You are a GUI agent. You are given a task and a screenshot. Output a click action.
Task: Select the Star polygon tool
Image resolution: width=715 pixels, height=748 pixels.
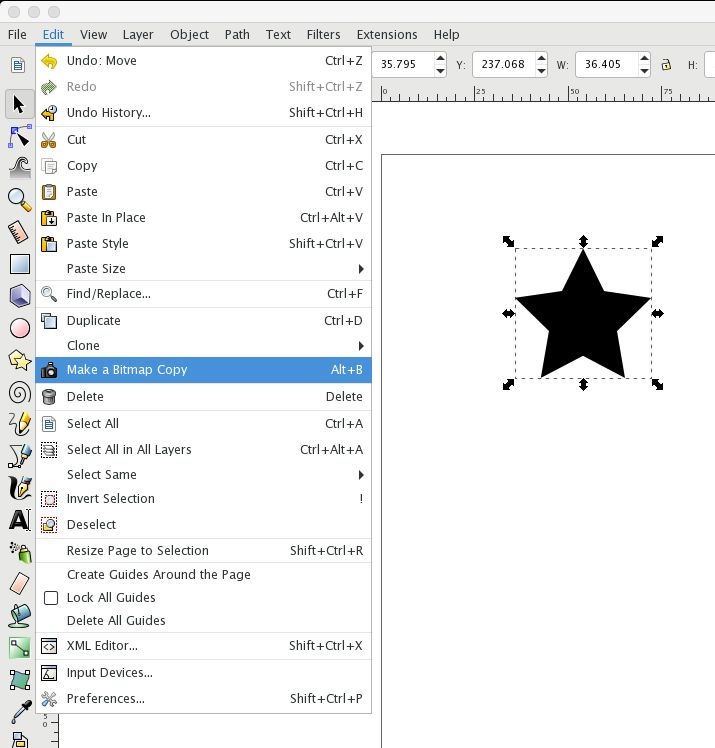click(x=19, y=360)
